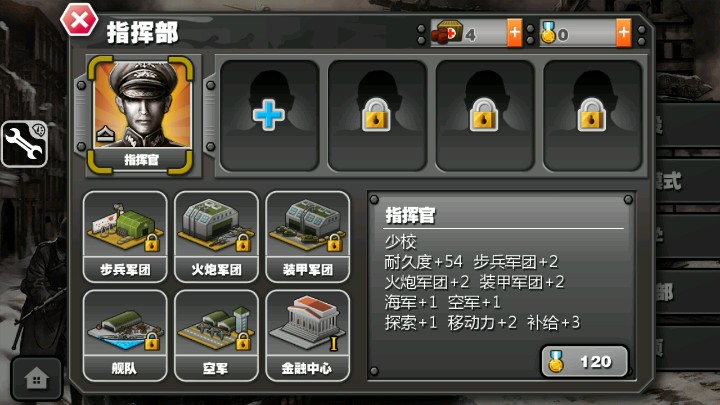Tap the first locked general slot

click(377, 115)
